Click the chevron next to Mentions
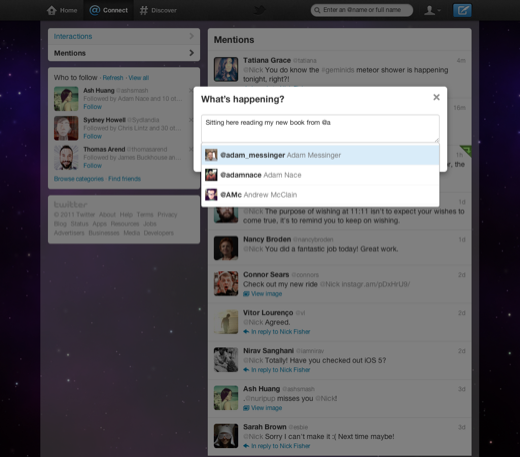The height and width of the screenshot is (457, 520). click(192, 53)
